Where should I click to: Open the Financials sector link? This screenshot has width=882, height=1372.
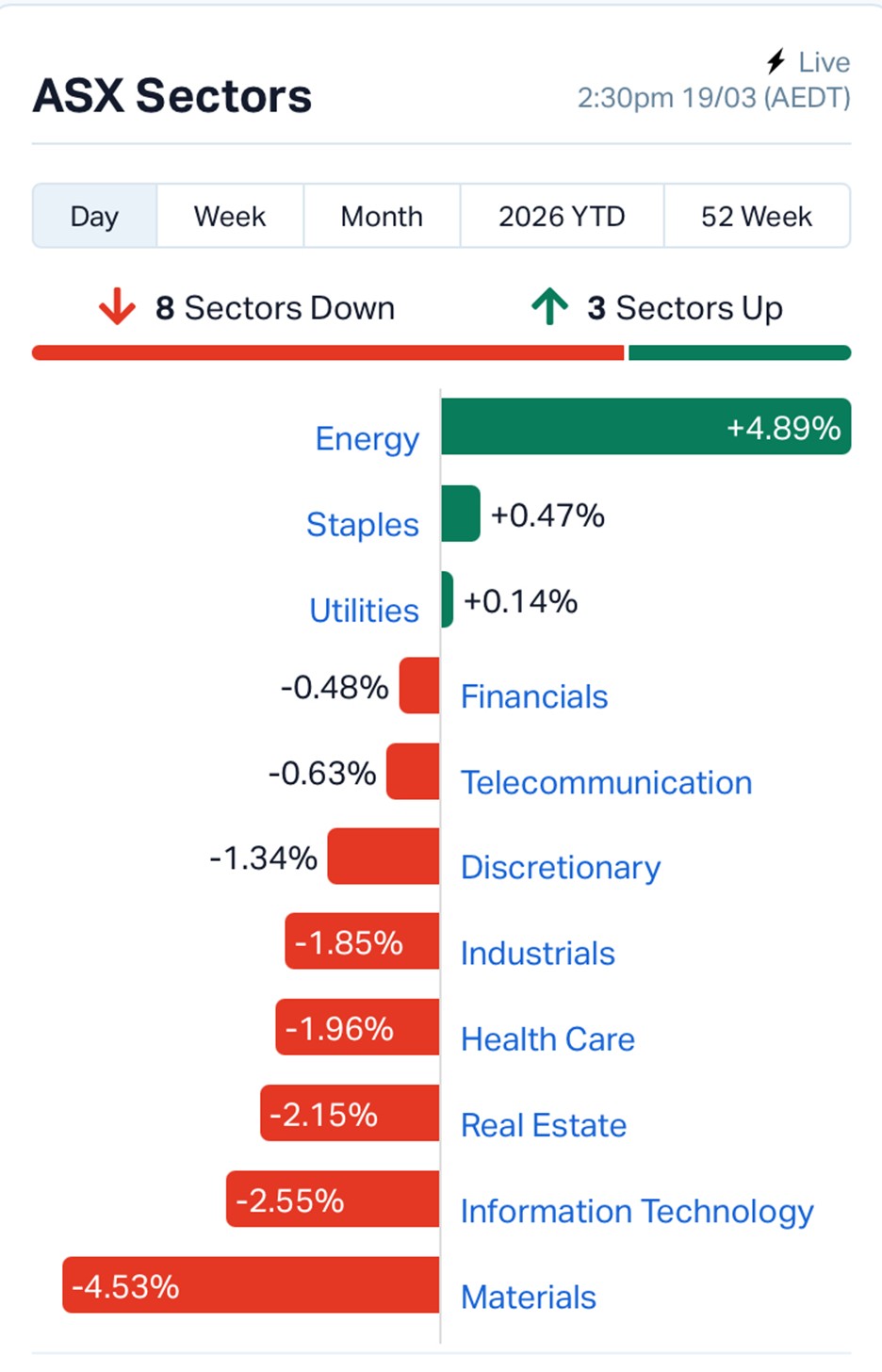click(534, 697)
